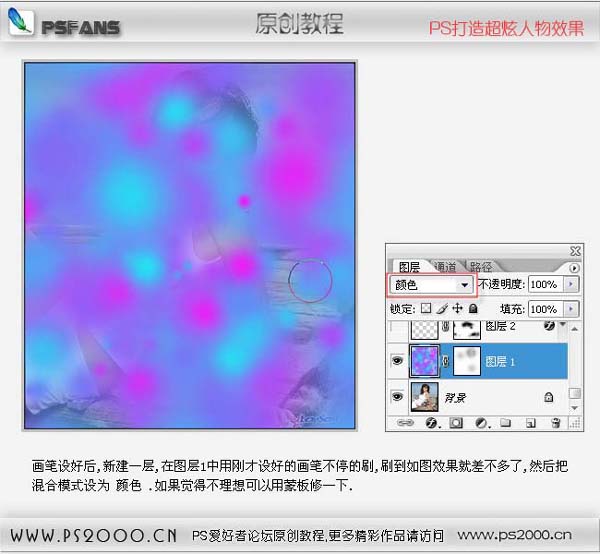Expand the 填充 fill slider arrow
Image resolution: width=600 pixels, height=554 pixels.
(571, 310)
